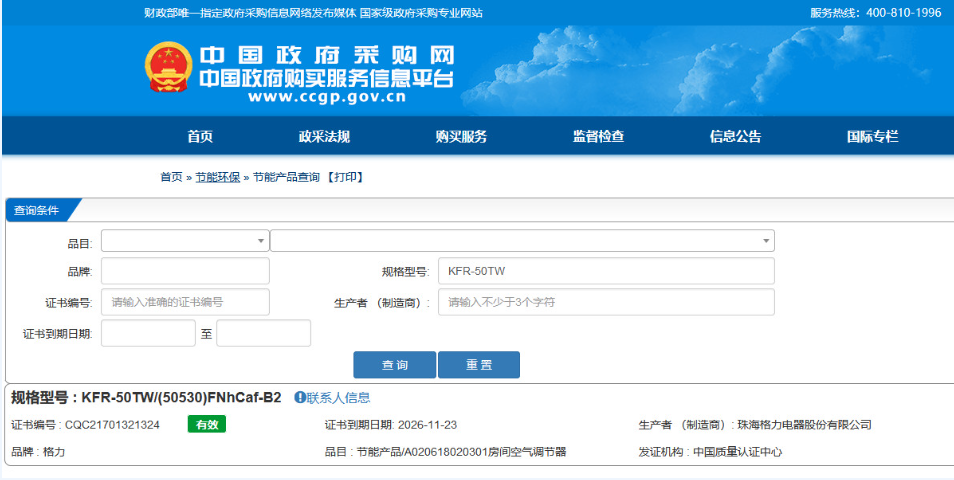This screenshot has width=954, height=480.
Task: Click the 首页 breadcrumb link
Action: pos(171,177)
